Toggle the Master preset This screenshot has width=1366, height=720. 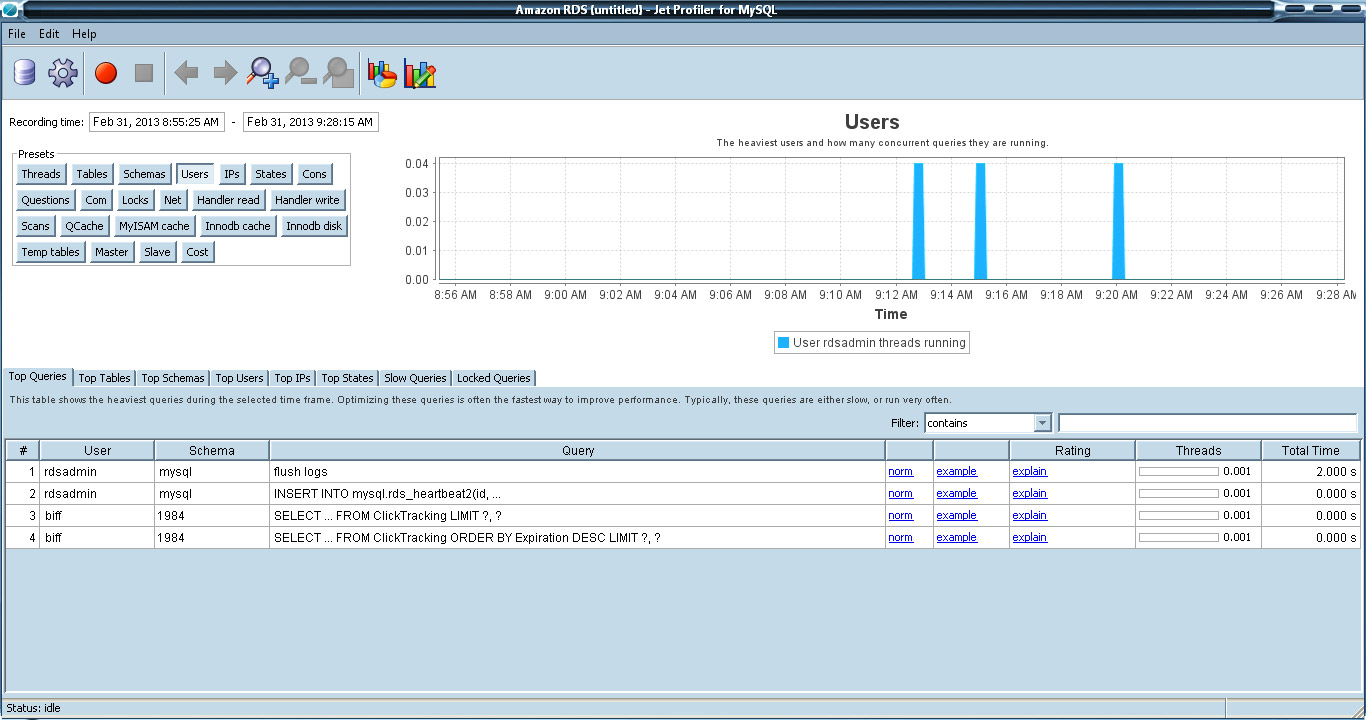point(112,252)
